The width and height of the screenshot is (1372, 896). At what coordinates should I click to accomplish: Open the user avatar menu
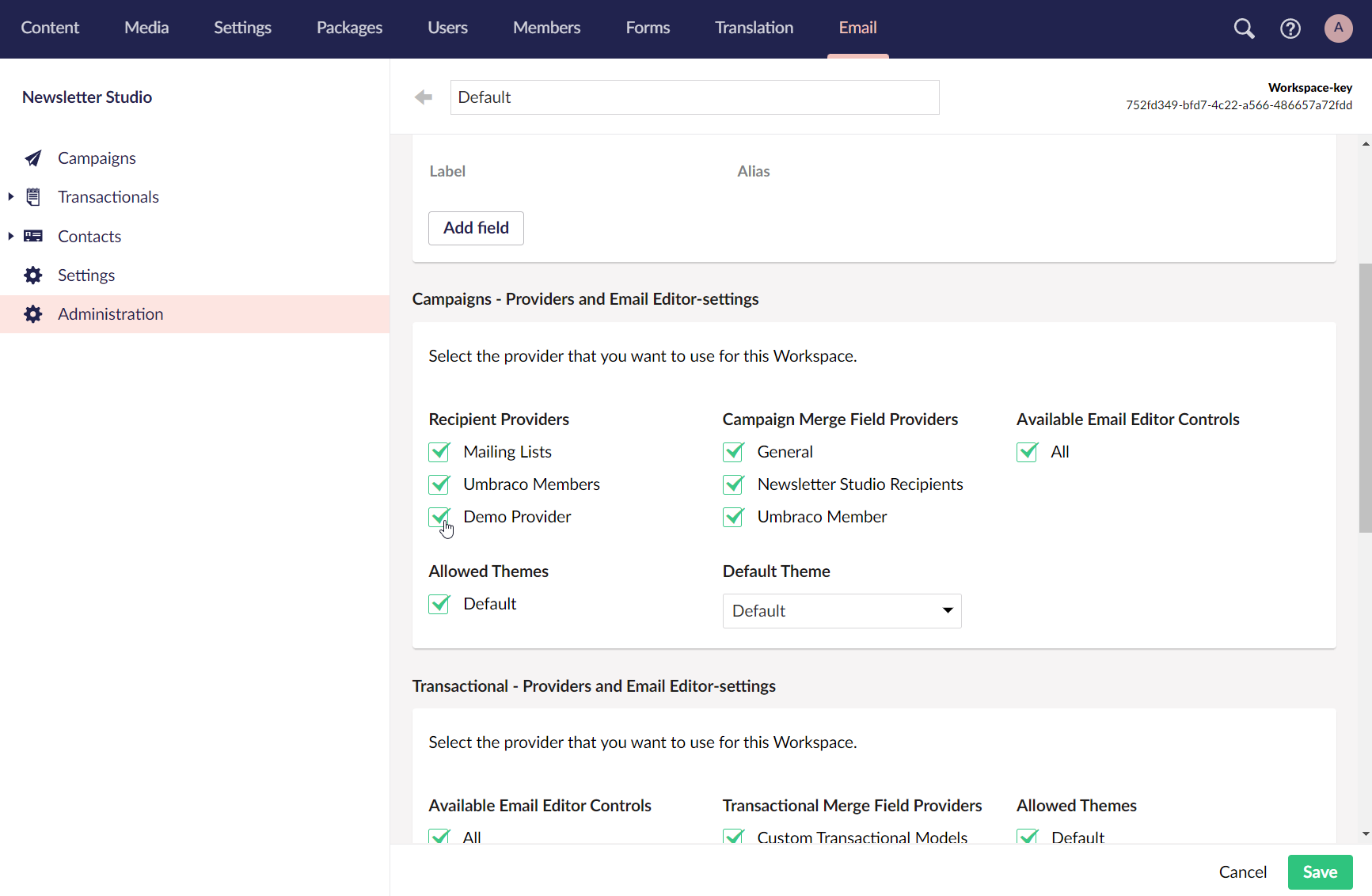point(1339,28)
